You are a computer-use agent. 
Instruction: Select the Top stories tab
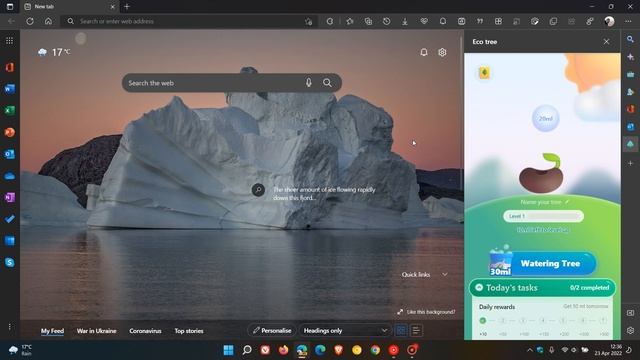pyautogui.click(x=189, y=331)
